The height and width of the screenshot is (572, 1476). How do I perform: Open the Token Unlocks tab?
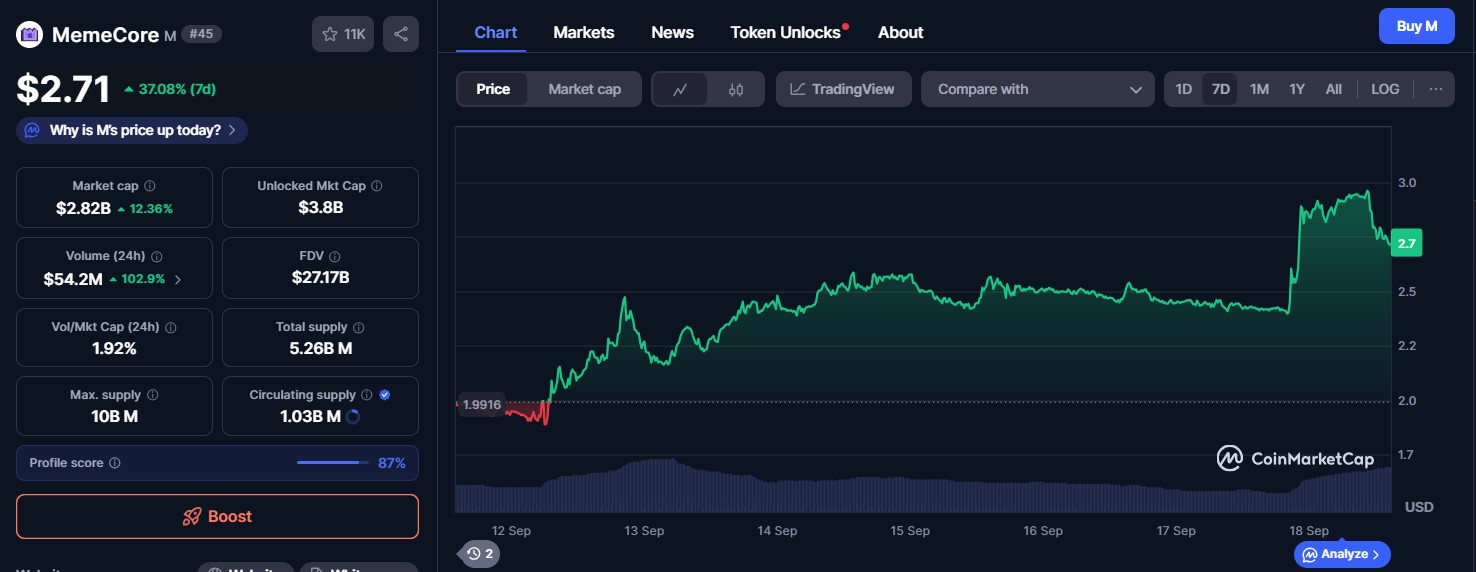point(787,32)
